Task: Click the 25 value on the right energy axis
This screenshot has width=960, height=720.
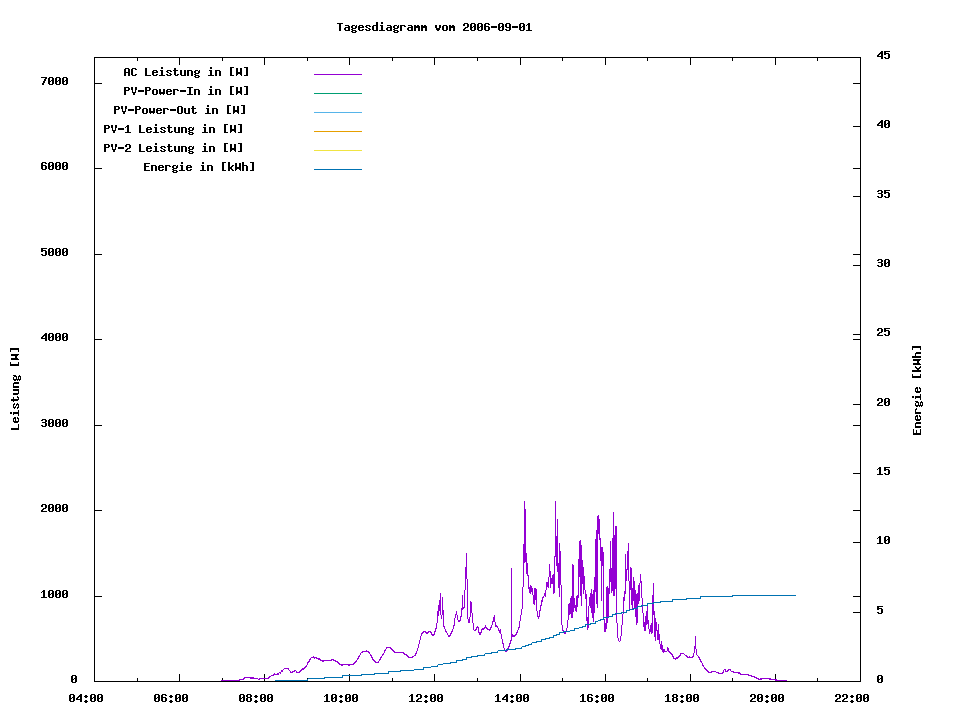Action: [x=883, y=333]
